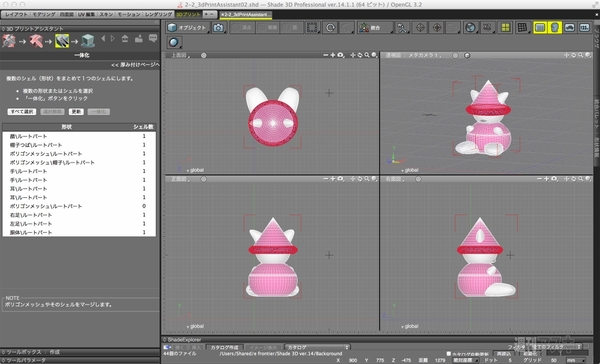Select 胴体\ルートパート row
The image size is (600, 364).
tap(79, 232)
